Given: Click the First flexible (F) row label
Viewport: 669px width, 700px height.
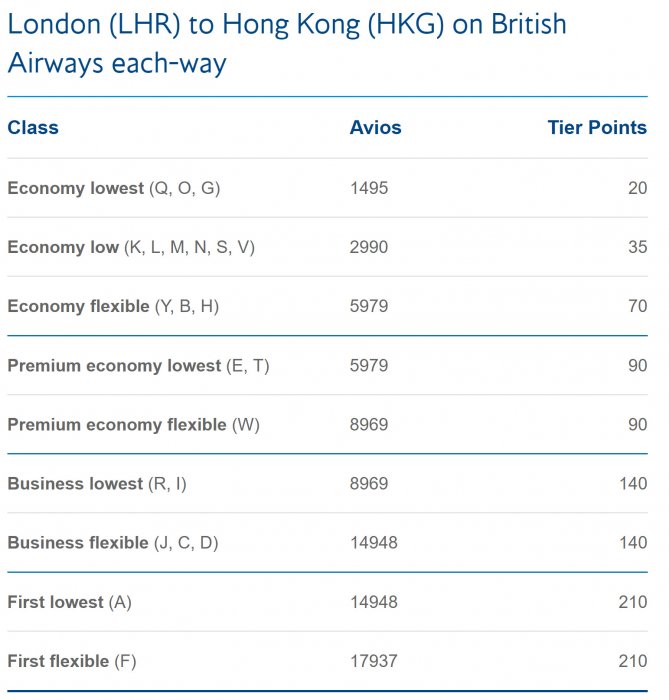Looking at the screenshot, I should (72, 661).
